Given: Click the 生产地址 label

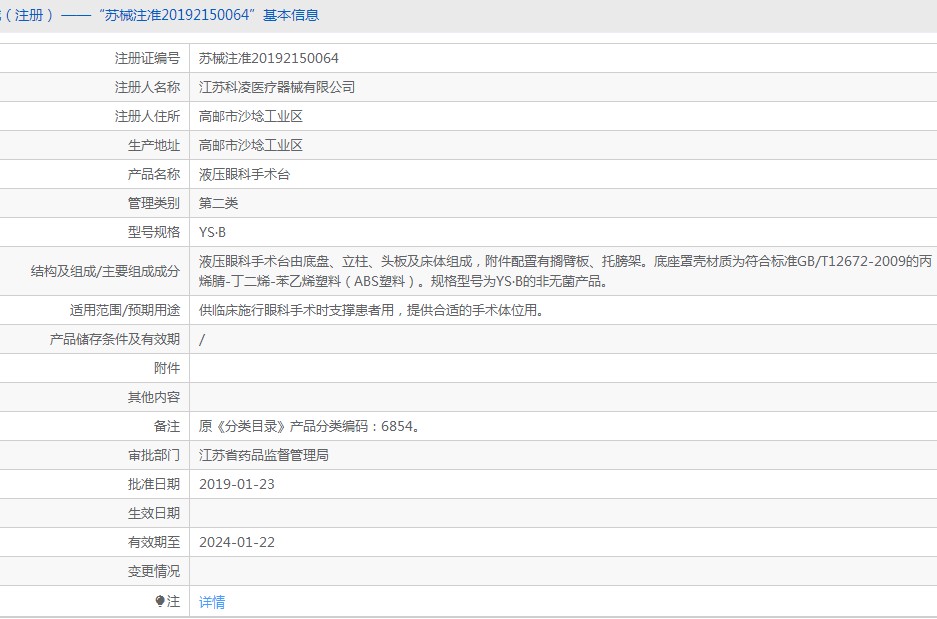Looking at the screenshot, I should (x=154, y=145).
